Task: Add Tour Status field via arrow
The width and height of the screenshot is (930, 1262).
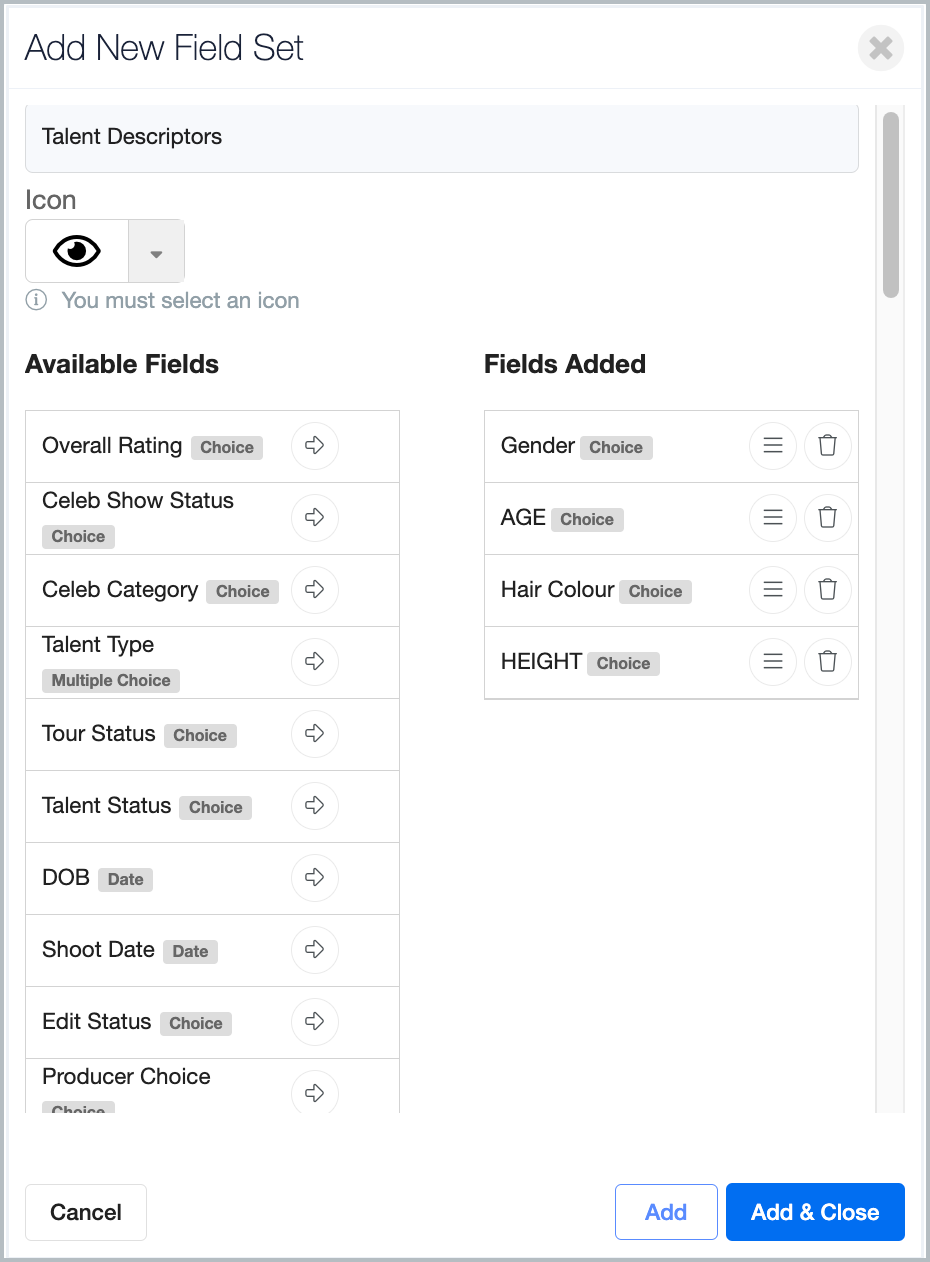Action: pyautogui.click(x=315, y=733)
